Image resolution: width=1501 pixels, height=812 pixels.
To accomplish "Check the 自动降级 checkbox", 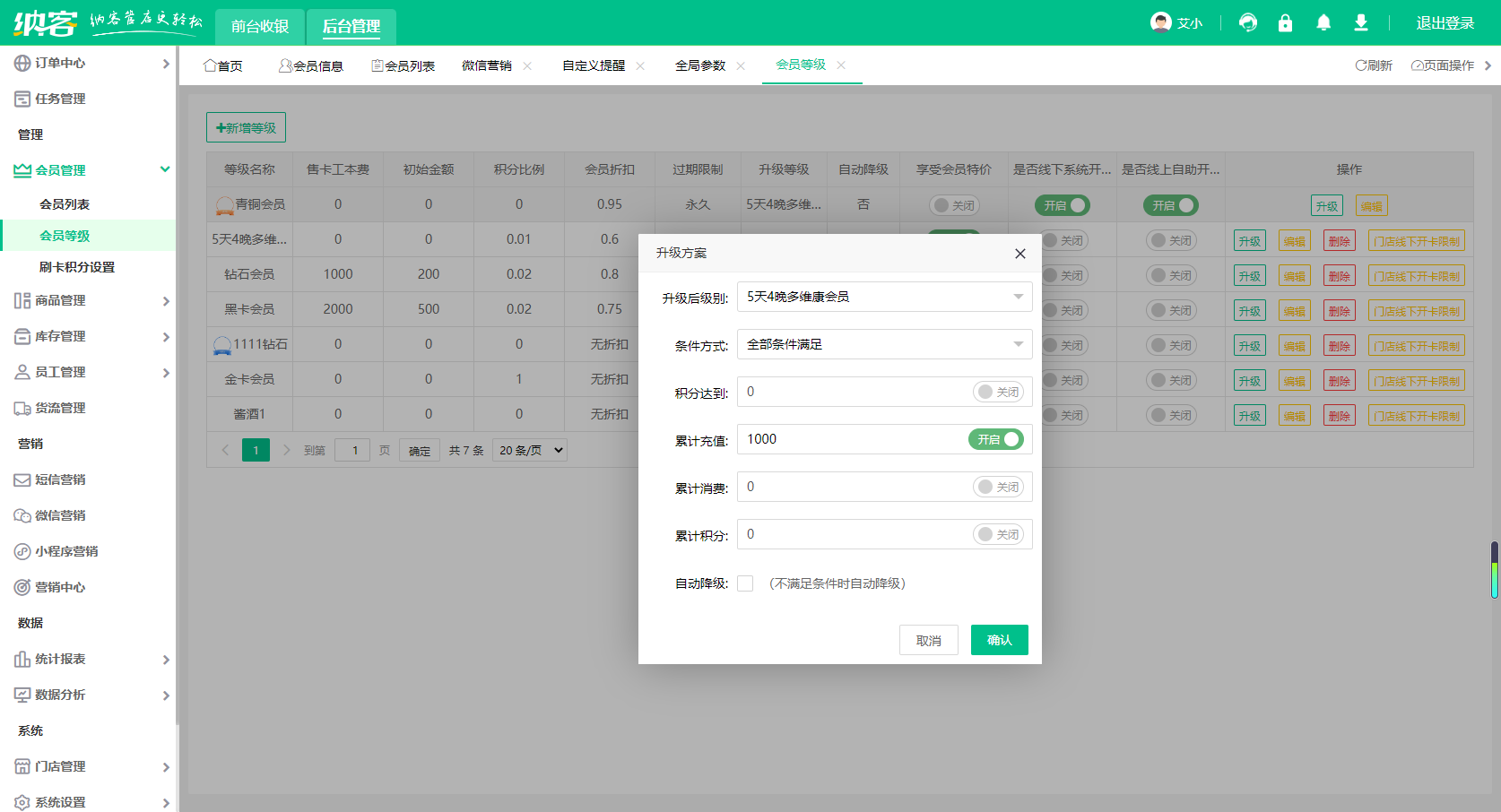I will pos(745,583).
